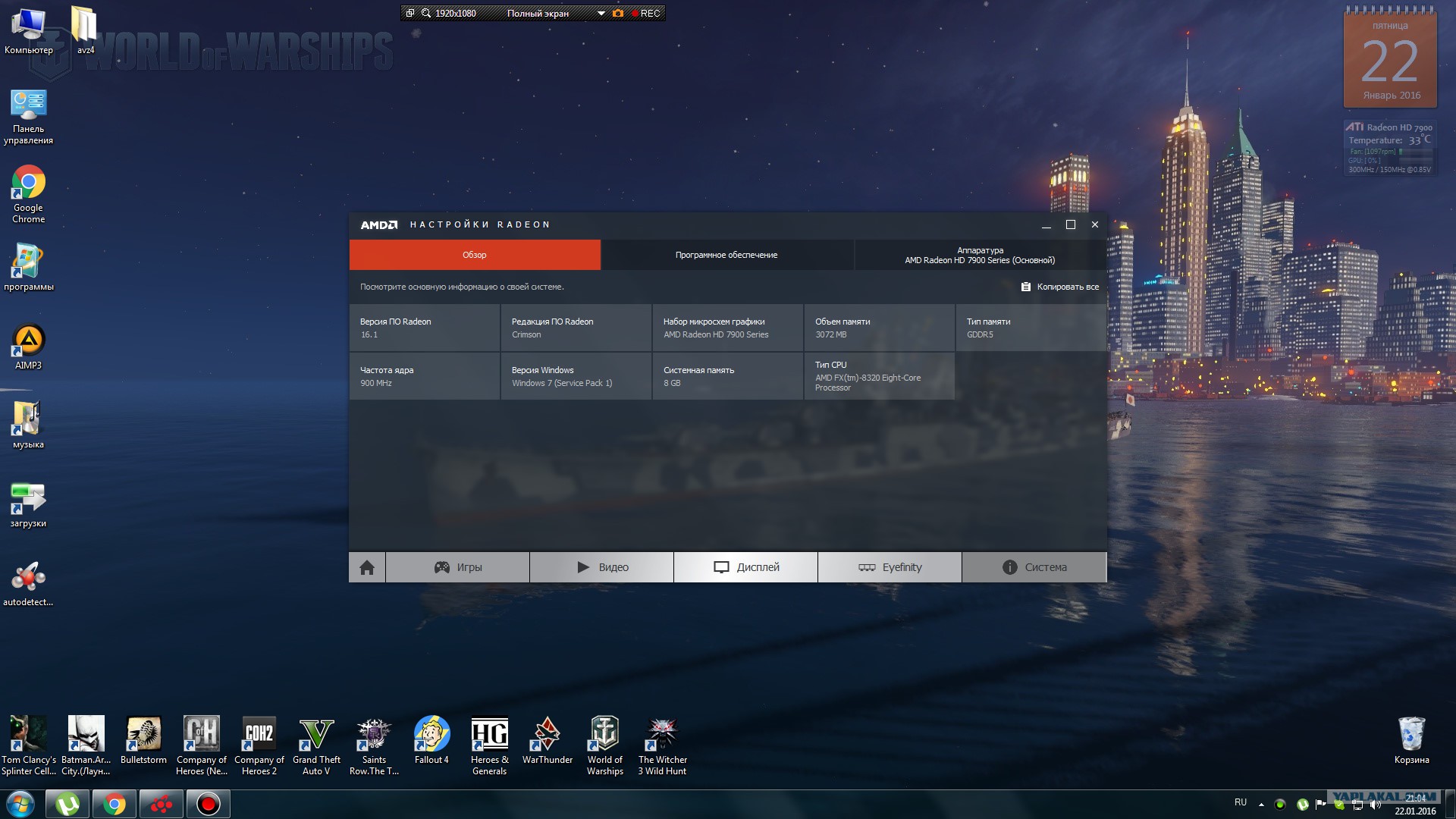Expand the Полный экран capture mode dropdown
Viewport: 1456px width, 819px height.
pyautogui.click(x=601, y=13)
